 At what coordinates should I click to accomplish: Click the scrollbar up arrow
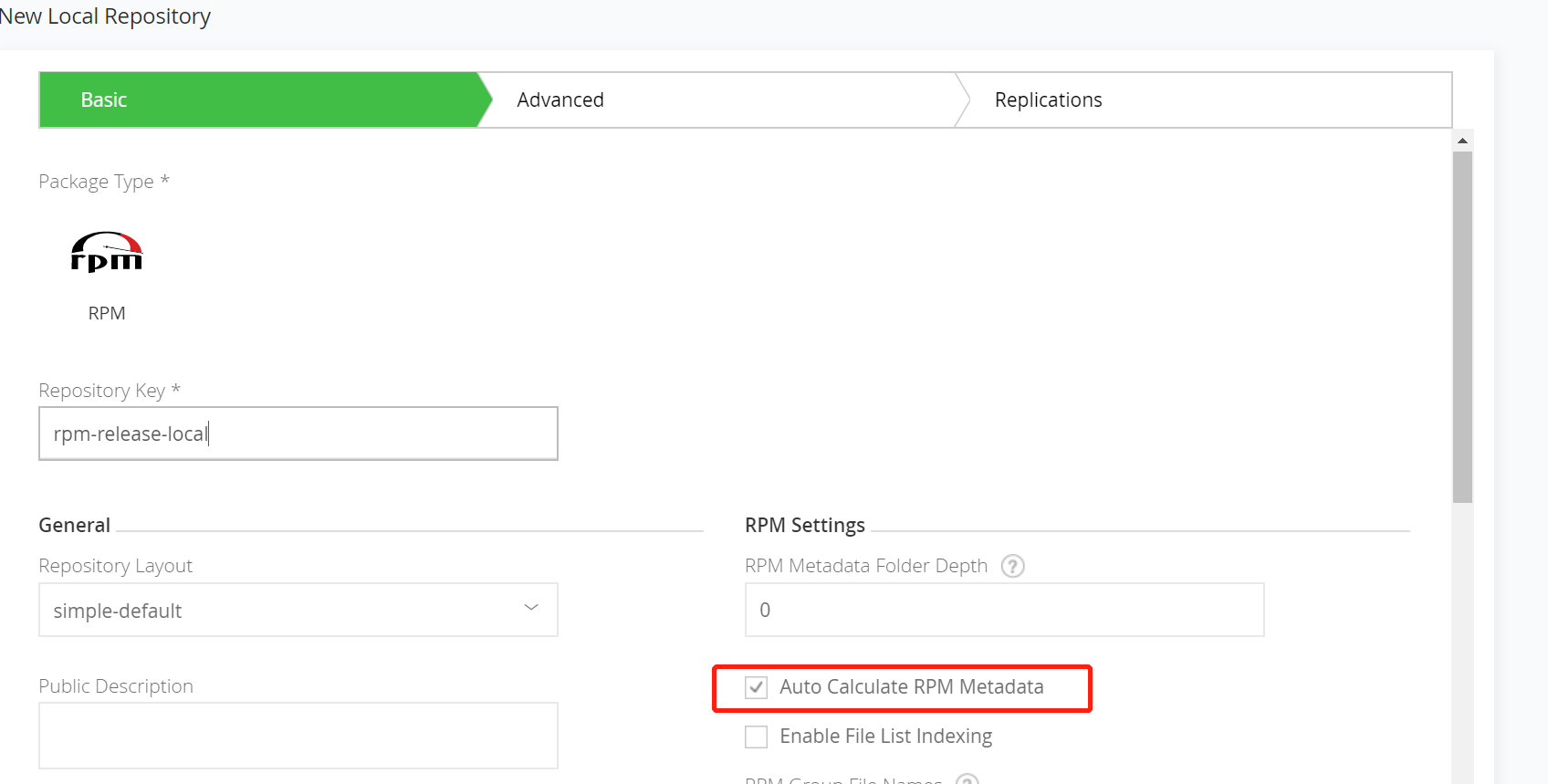pos(1462,141)
